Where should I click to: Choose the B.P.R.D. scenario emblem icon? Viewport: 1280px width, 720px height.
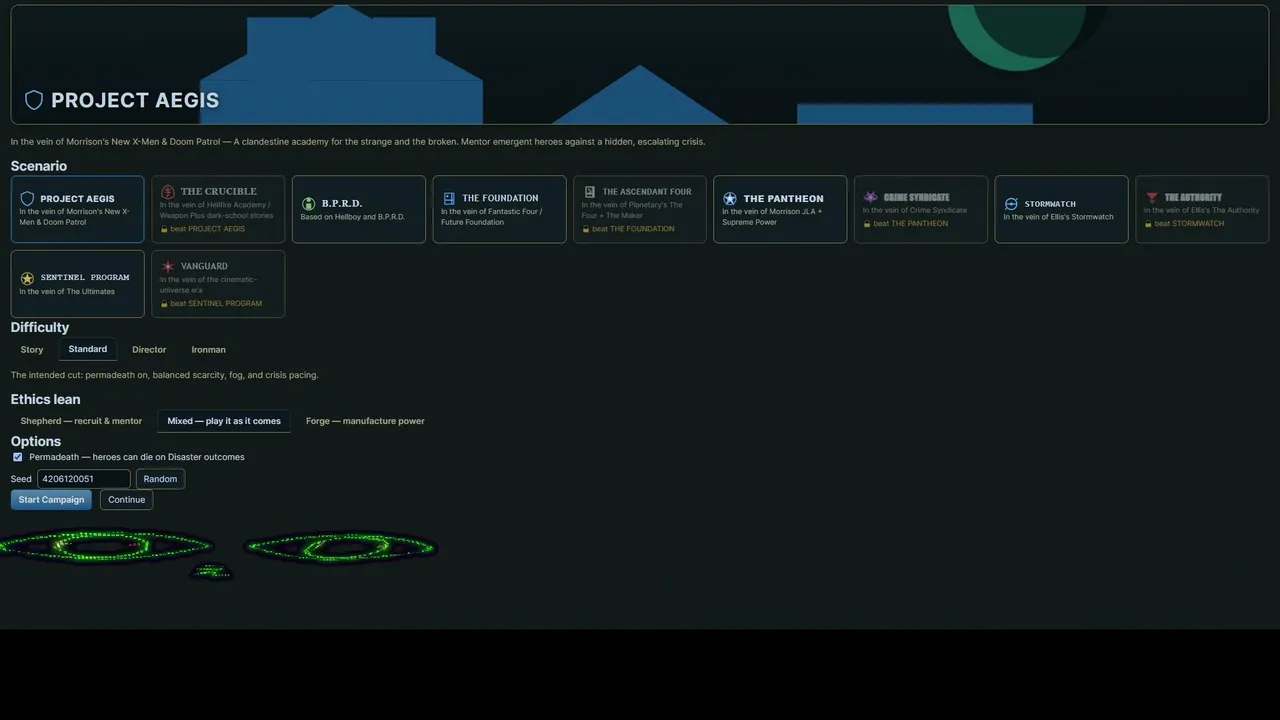tap(309, 204)
